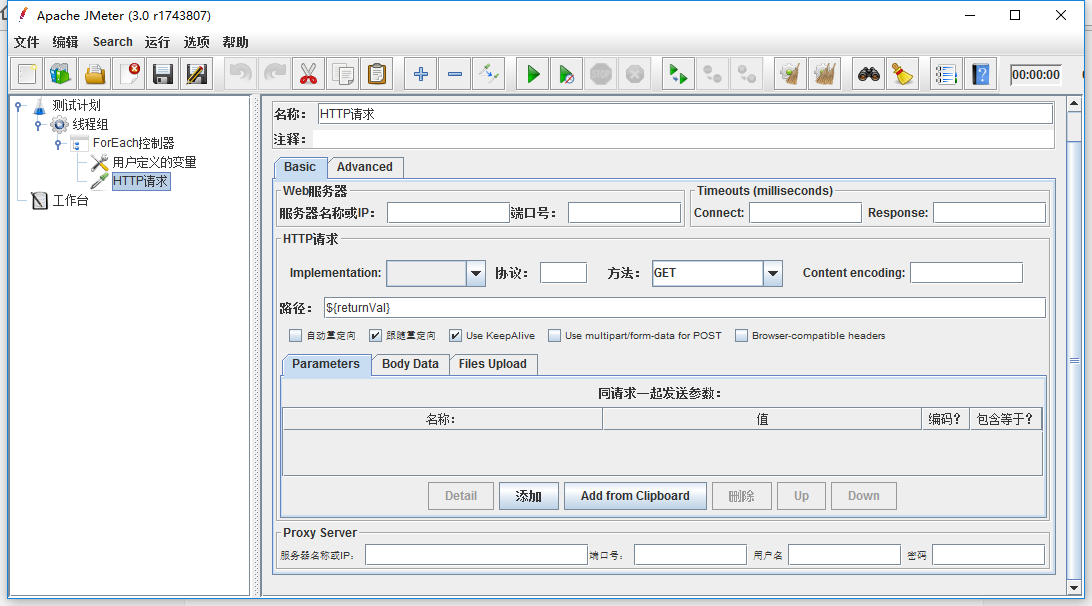Cut selection with scissors icon
Image resolution: width=1092 pixels, height=606 pixels.
(309, 74)
